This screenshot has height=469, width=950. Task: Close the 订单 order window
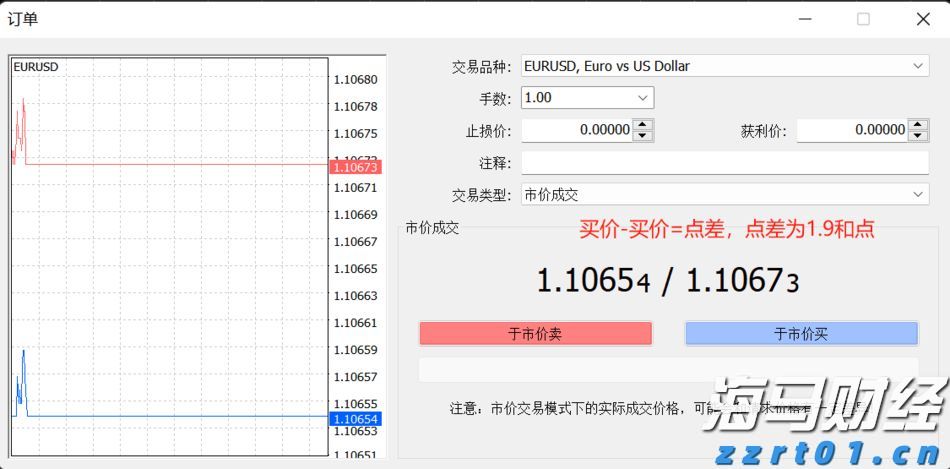click(x=922, y=19)
